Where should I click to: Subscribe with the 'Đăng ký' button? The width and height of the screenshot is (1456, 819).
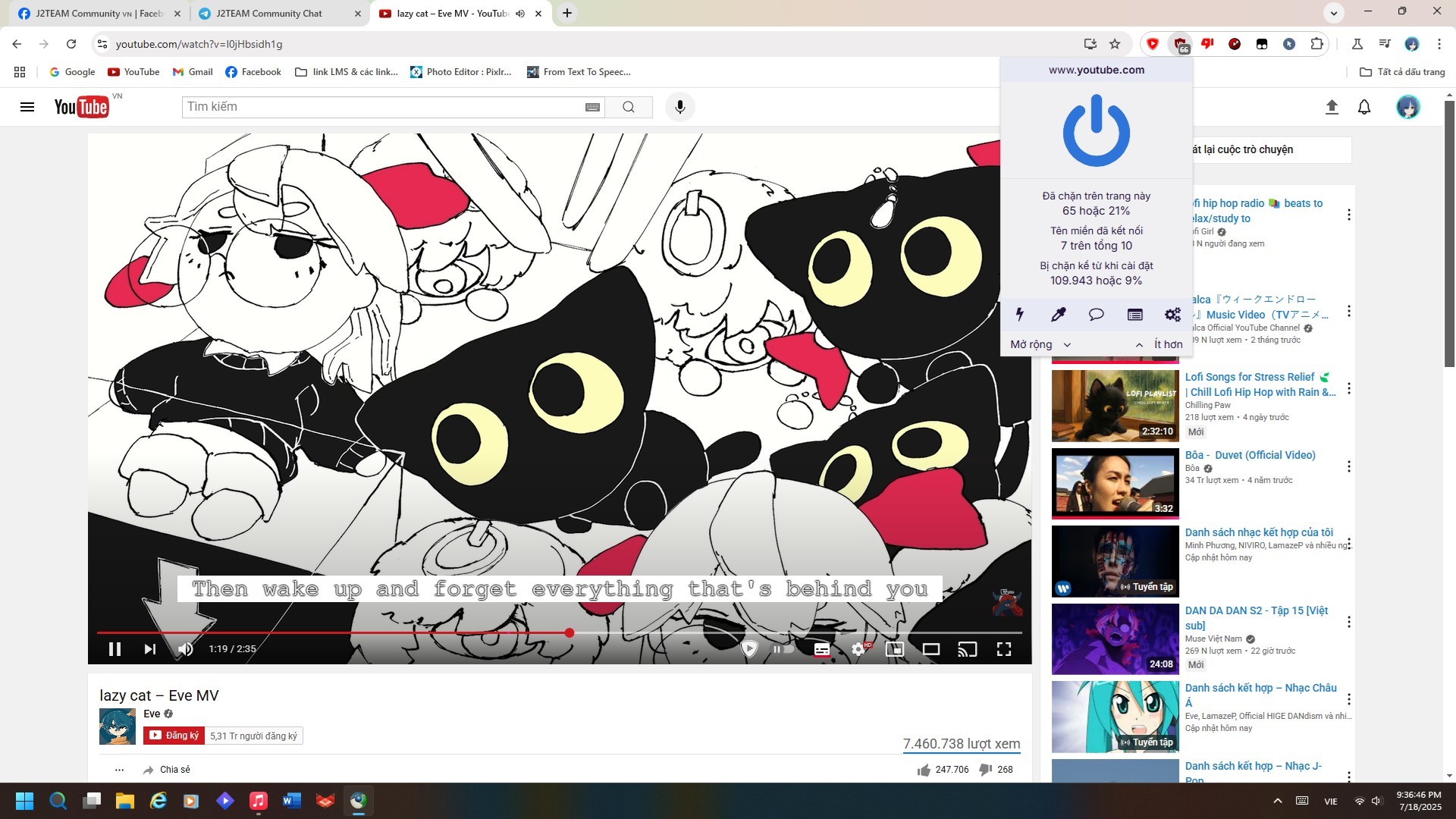(174, 736)
